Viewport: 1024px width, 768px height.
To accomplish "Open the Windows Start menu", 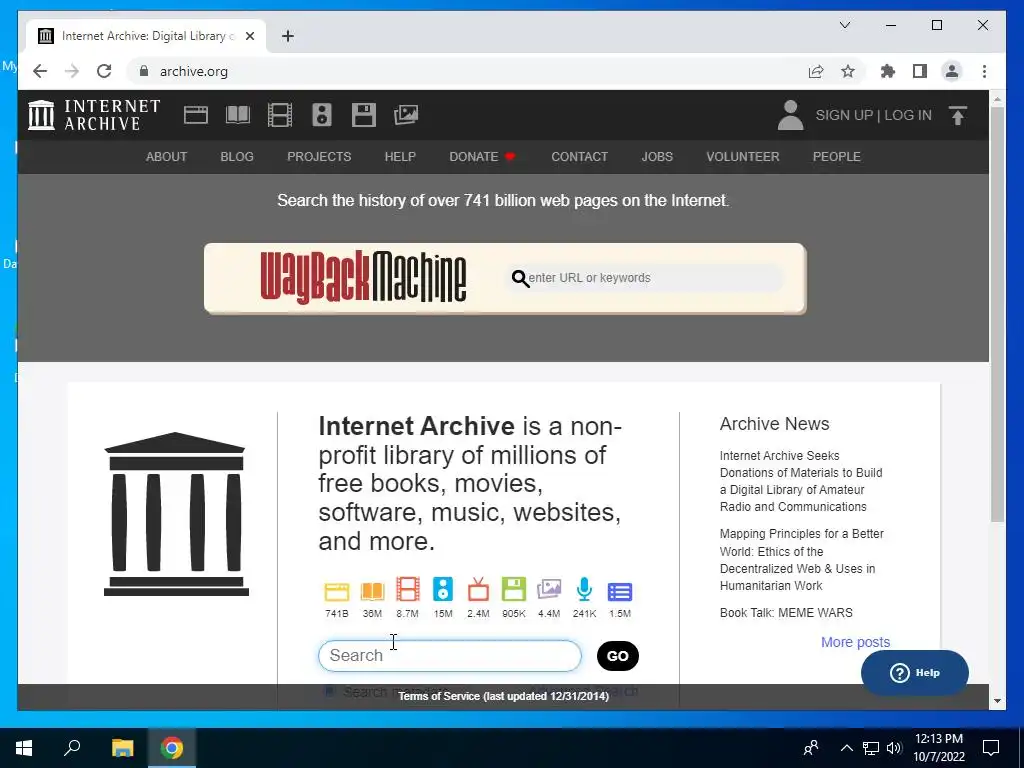I will click(x=24, y=748).
